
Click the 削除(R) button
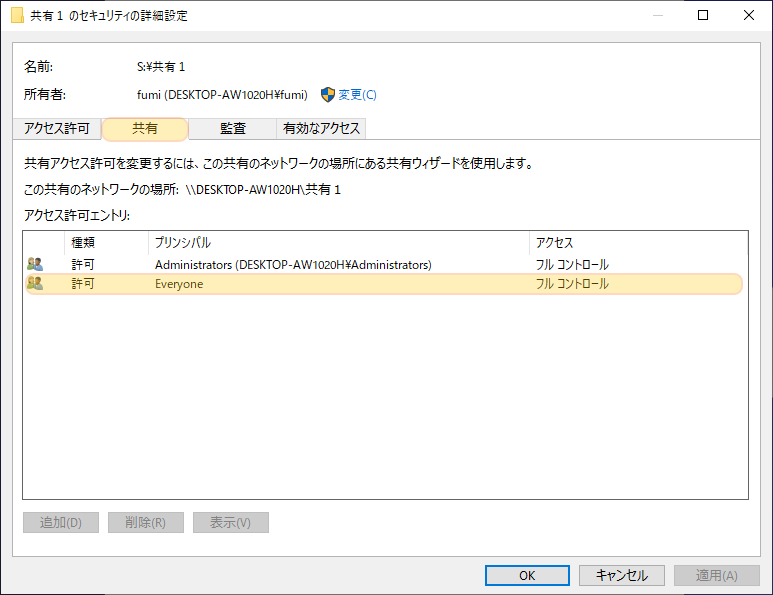click(145, 523)
